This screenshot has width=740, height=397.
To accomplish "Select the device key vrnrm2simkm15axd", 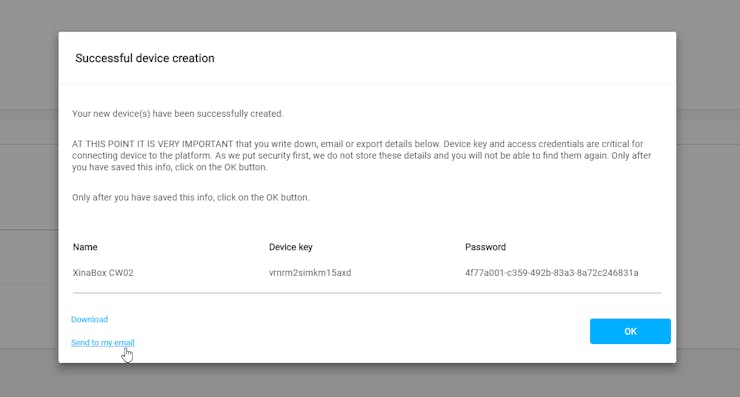I will pos(310,272).
